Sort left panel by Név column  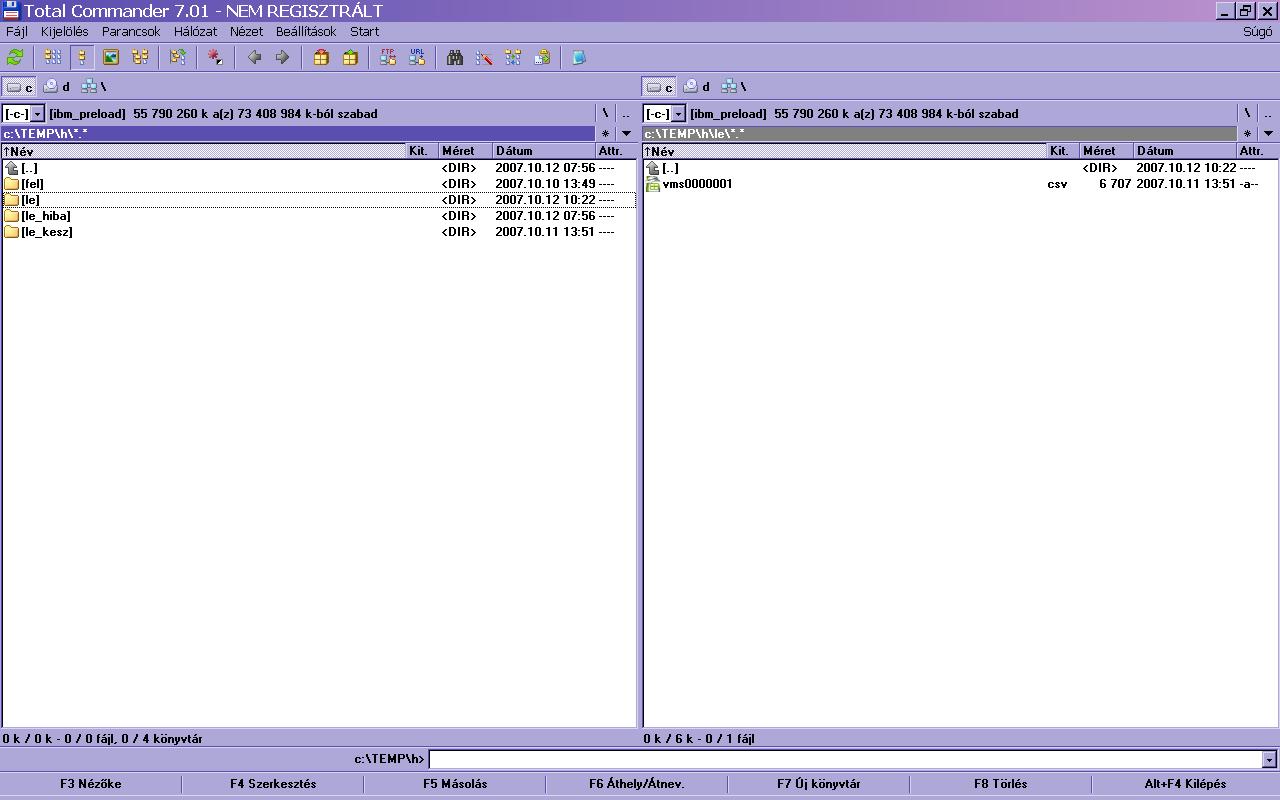click(204, 151)
